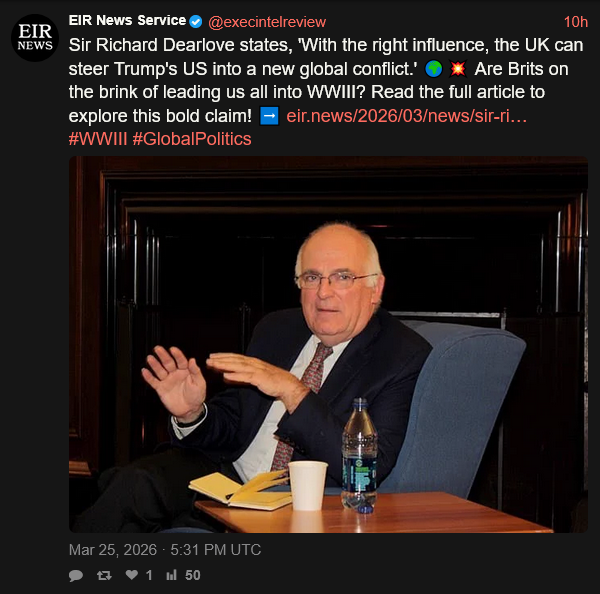
Task: Open the view stats bar chart icon
Action: [170, 575]
